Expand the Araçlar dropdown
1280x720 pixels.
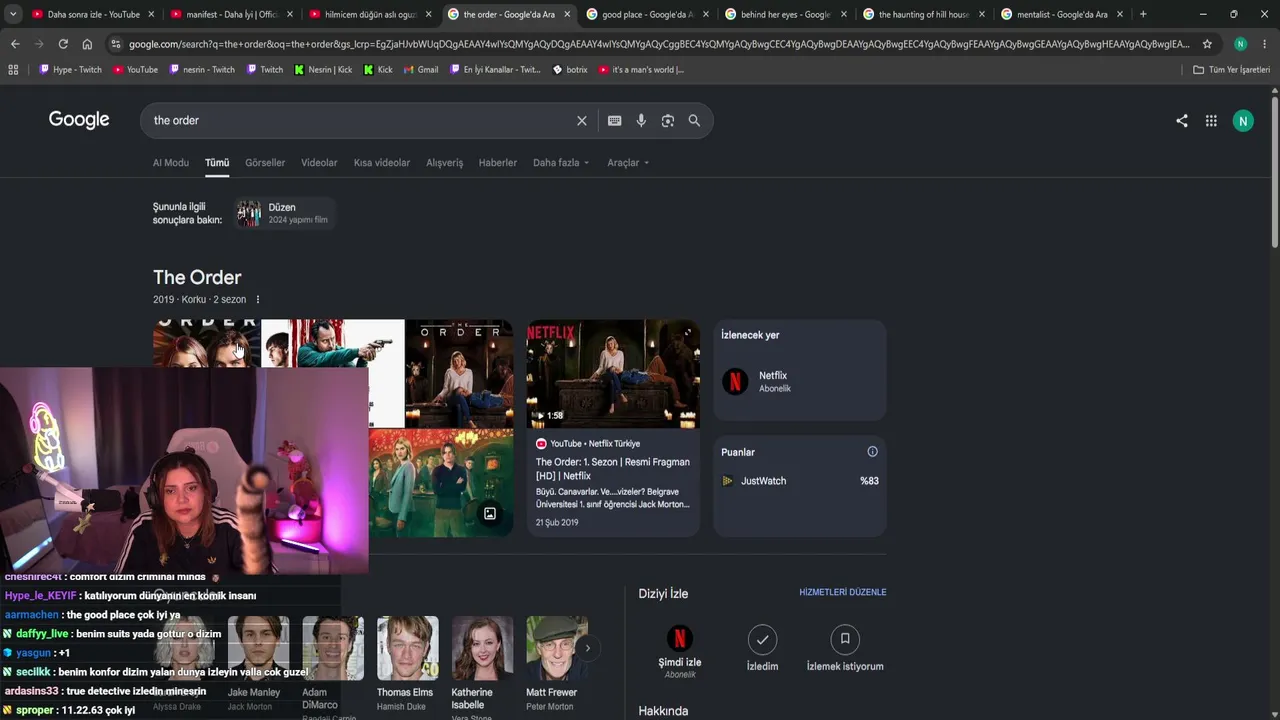point(628,163)
